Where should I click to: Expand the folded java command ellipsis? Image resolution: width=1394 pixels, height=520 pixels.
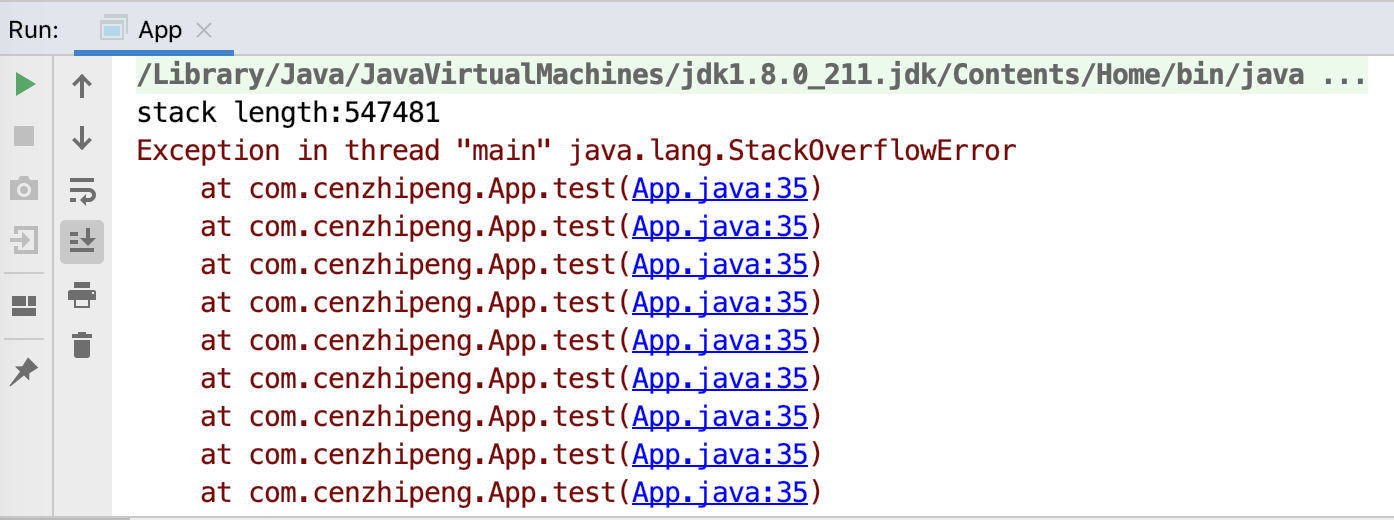tap(1344, 75)
